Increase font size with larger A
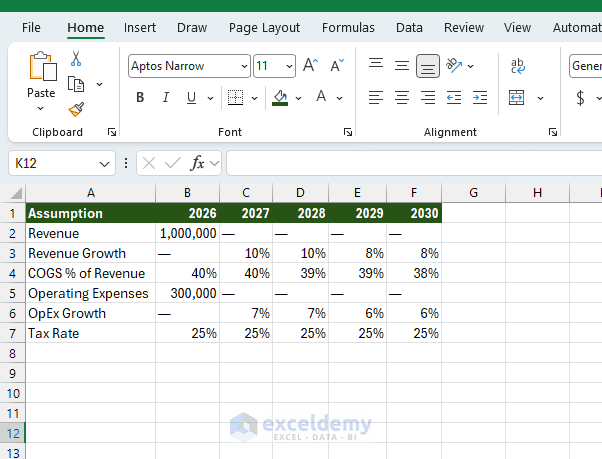This screenshot has width=602, height=459. pos(311,66)
